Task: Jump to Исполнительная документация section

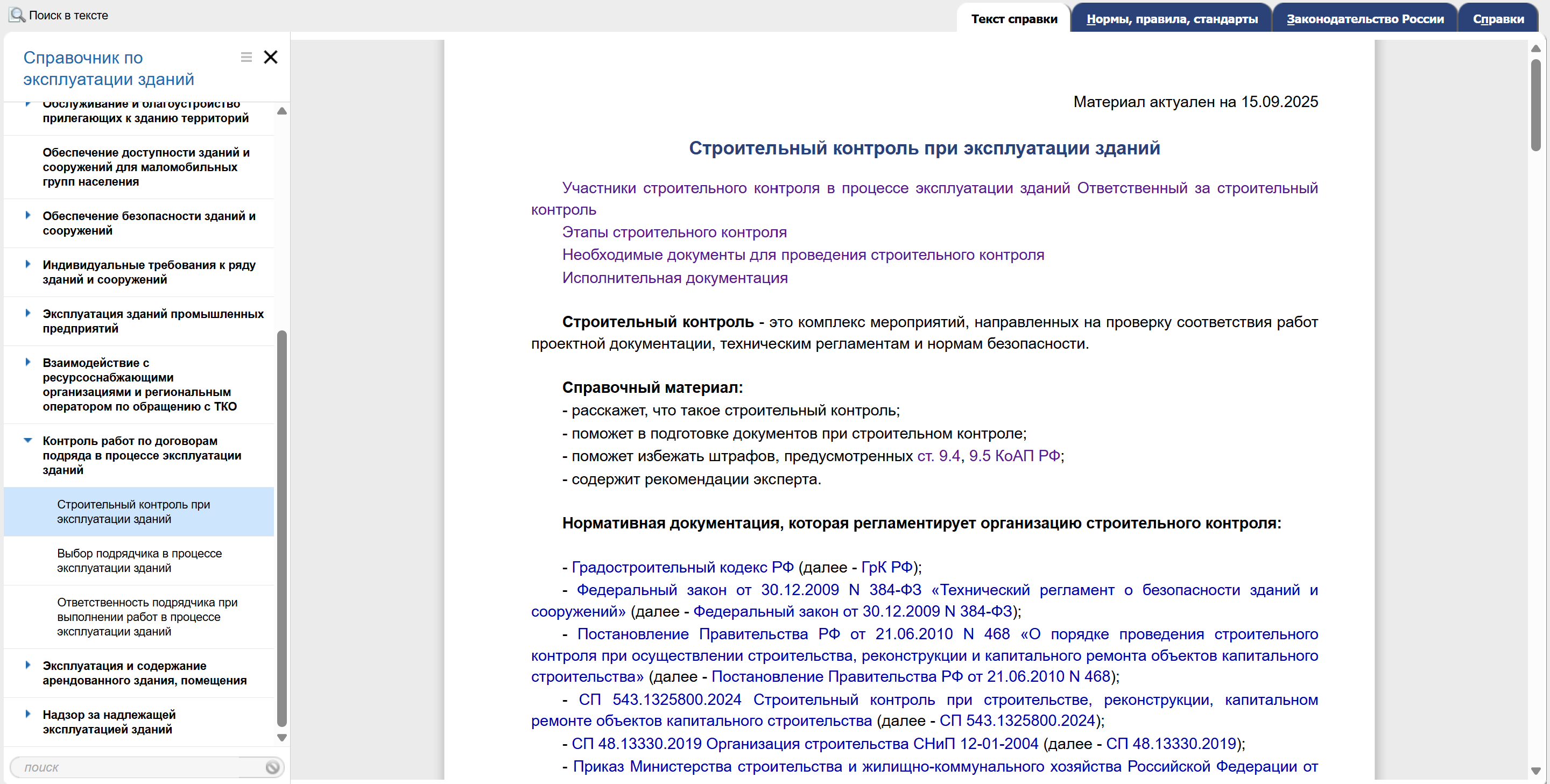Action: click(674, 278)
